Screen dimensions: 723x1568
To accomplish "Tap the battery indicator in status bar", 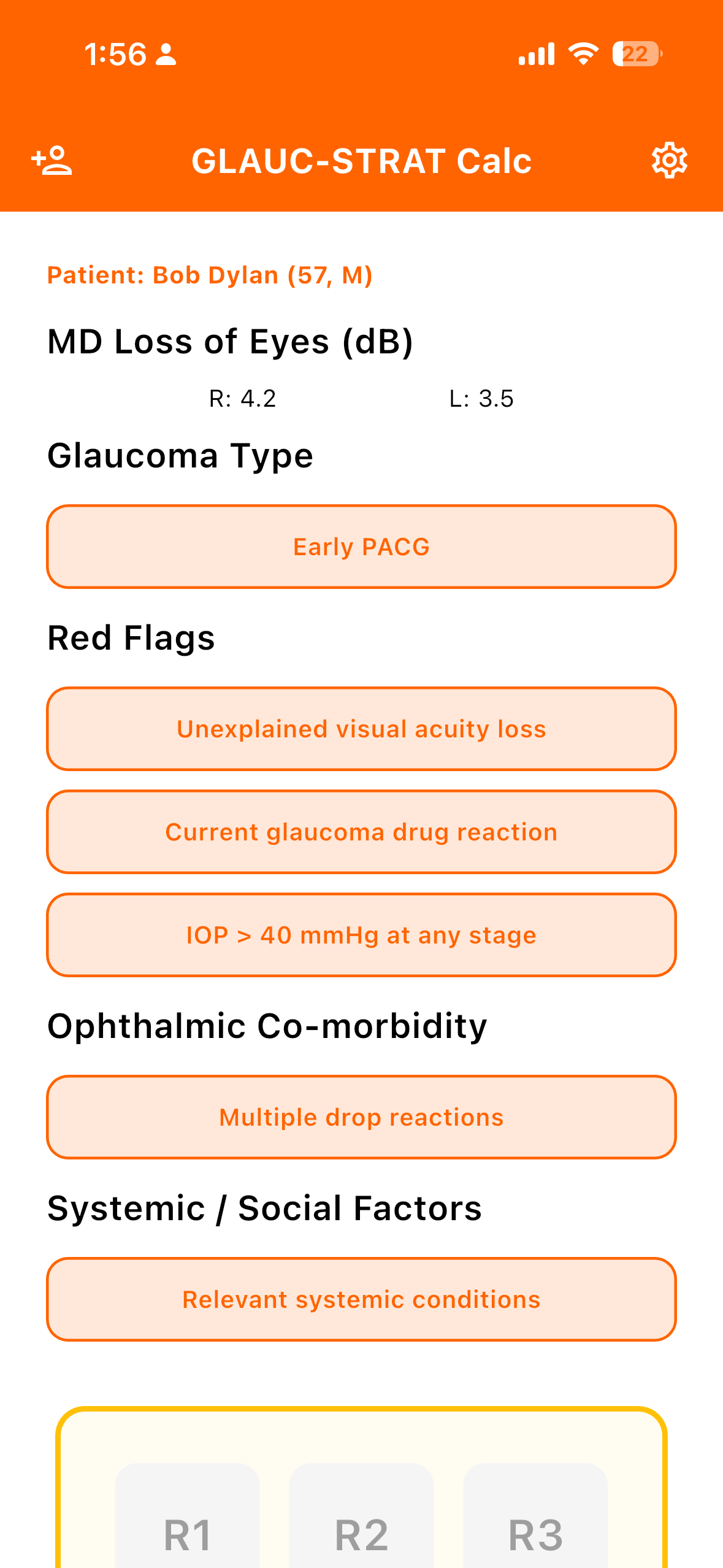I will (x=637, y=54).
